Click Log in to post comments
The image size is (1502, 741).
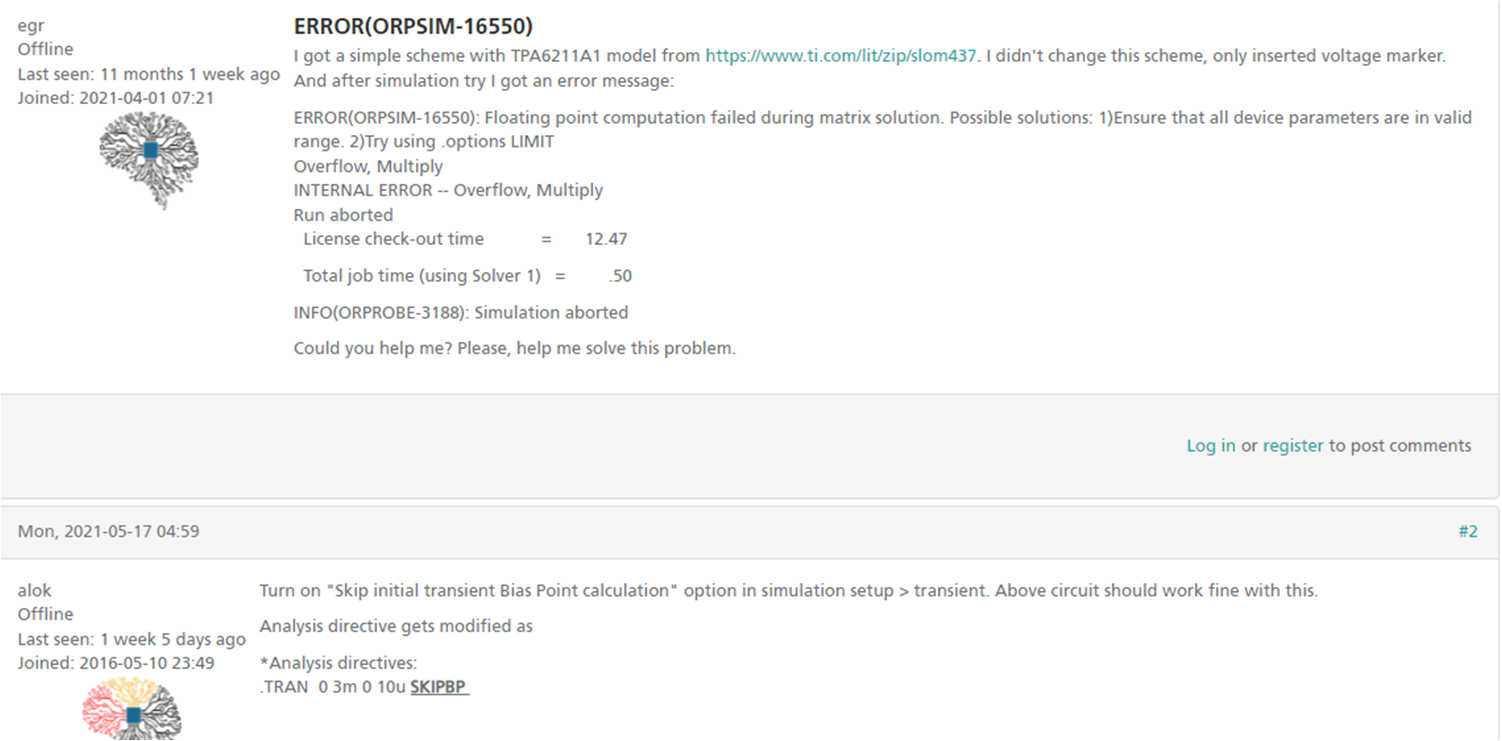[1211, 445]
